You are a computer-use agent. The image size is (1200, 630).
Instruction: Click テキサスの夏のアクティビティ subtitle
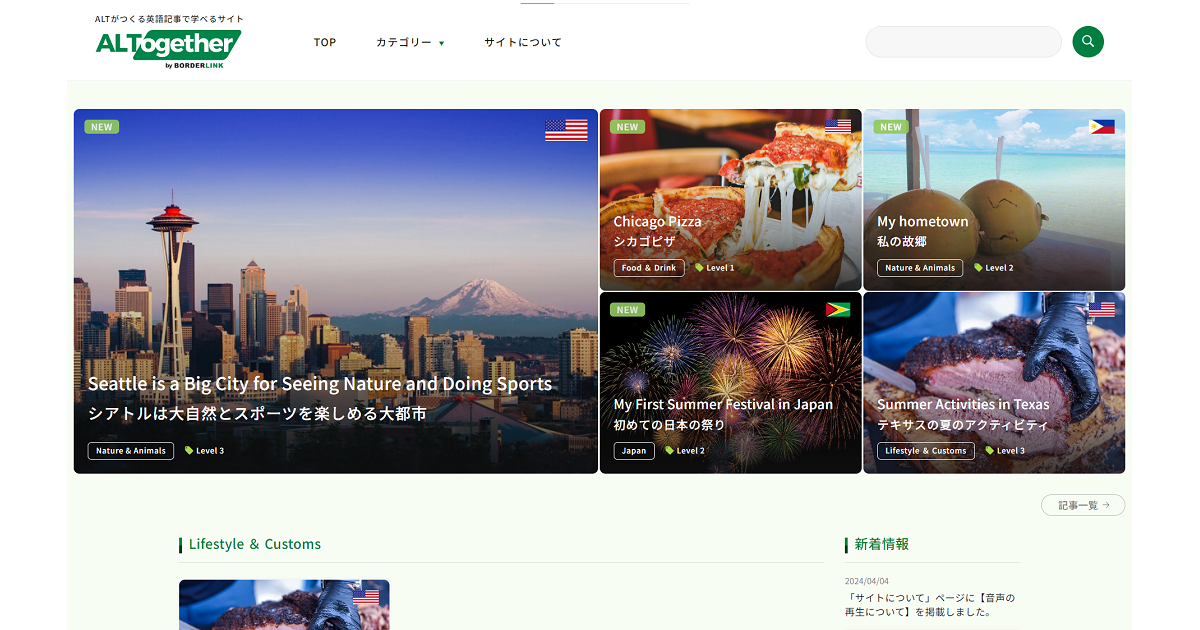963,424
